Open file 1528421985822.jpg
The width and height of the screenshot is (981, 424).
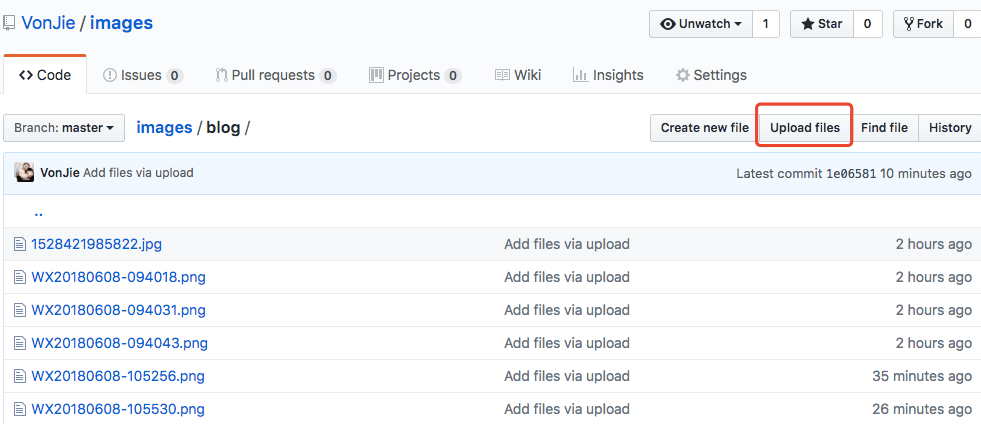pos(96,244)
